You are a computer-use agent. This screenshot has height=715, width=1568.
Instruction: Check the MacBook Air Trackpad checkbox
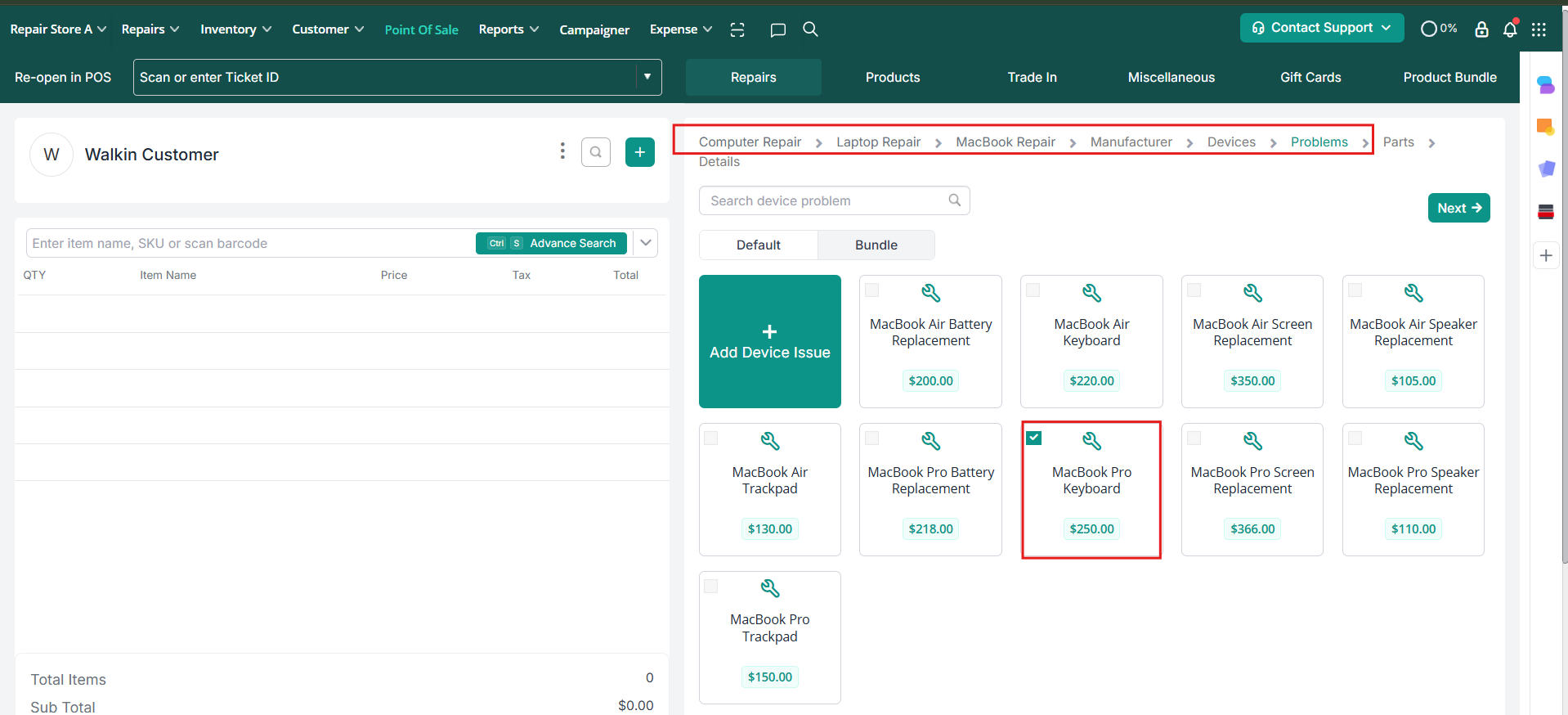(711, 438)
